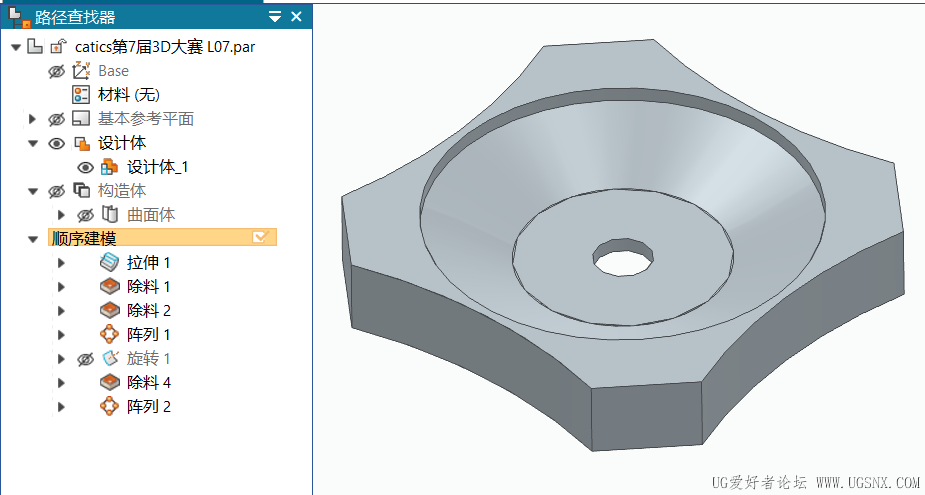The height and width of the screenshot is (495, 925).
Task: Expand the 旋转 1 feature
Action: pyautogui.click(x=61, y=359)
